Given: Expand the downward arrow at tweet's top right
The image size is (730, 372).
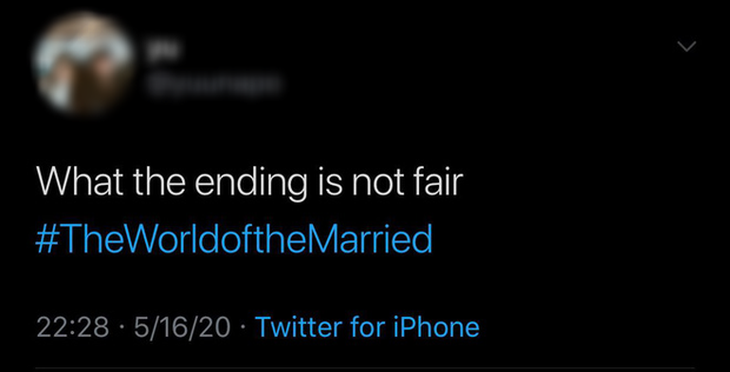Looking at the screenshot, I should (x=686, y=46).
